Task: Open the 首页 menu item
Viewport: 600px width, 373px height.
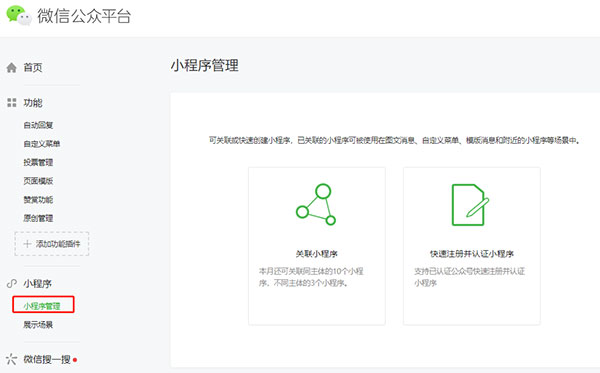Action: (33, 68)
